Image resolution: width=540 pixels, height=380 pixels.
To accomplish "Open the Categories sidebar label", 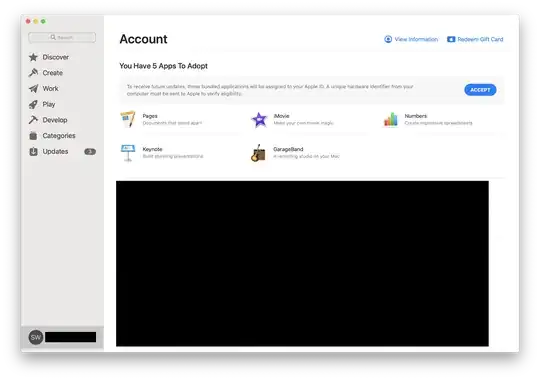I will [x=59, y=136].
